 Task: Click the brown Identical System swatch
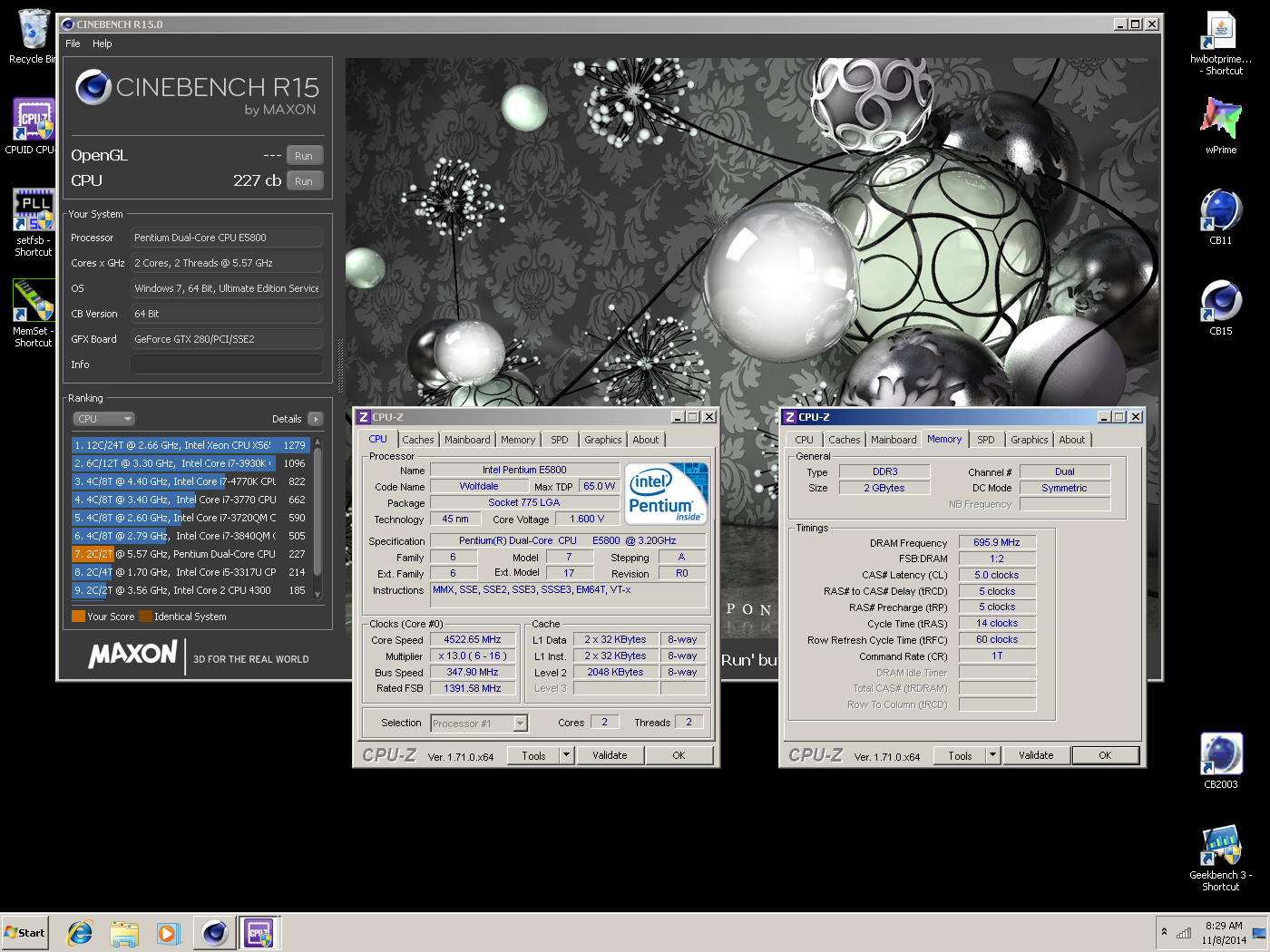[145, 617]
